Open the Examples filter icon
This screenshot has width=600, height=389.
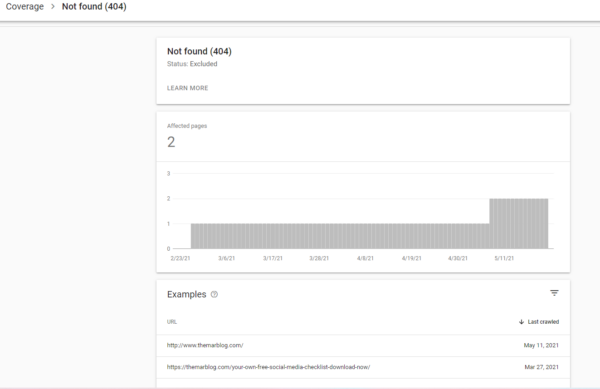point(554,293)
